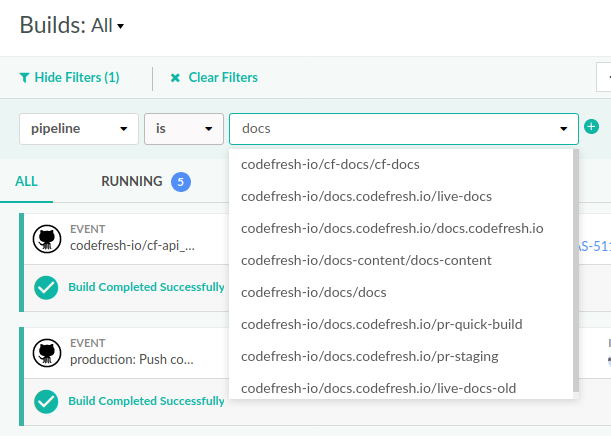Click success checkmark icon on first build
Image resolution: width=611 pixels, height=436 pixels.
(x=46, y=287)
